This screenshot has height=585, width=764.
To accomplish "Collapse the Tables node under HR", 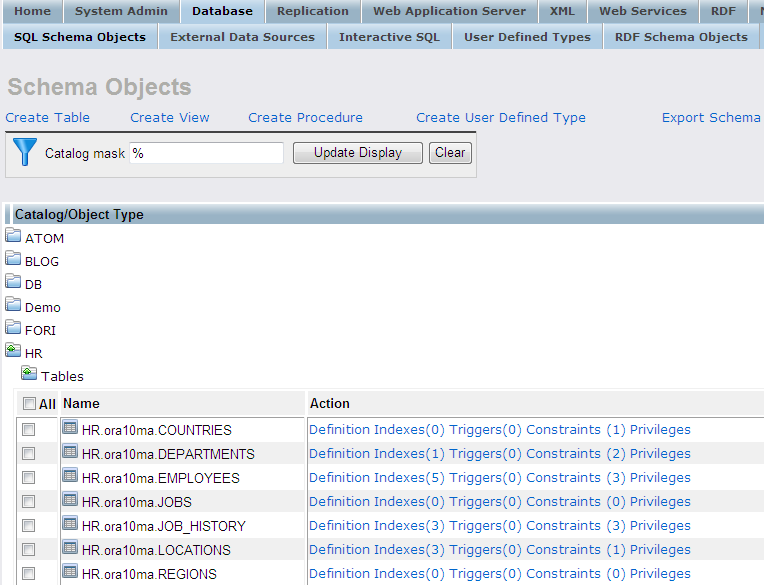I will 29,375.
